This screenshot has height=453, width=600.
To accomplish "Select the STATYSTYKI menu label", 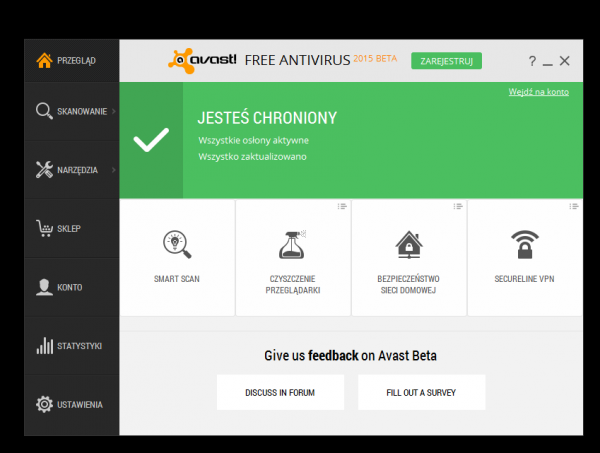I will tap(80, 346).
